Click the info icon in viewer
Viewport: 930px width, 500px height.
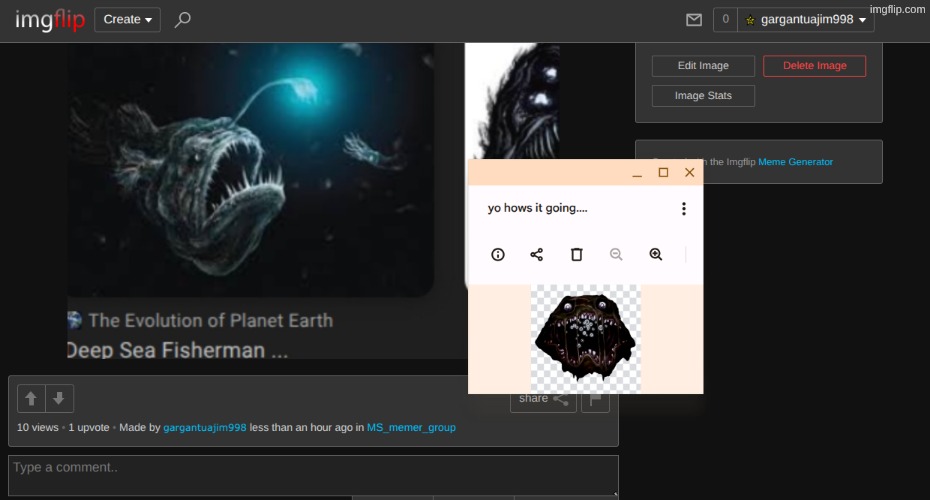click(498, 255)
